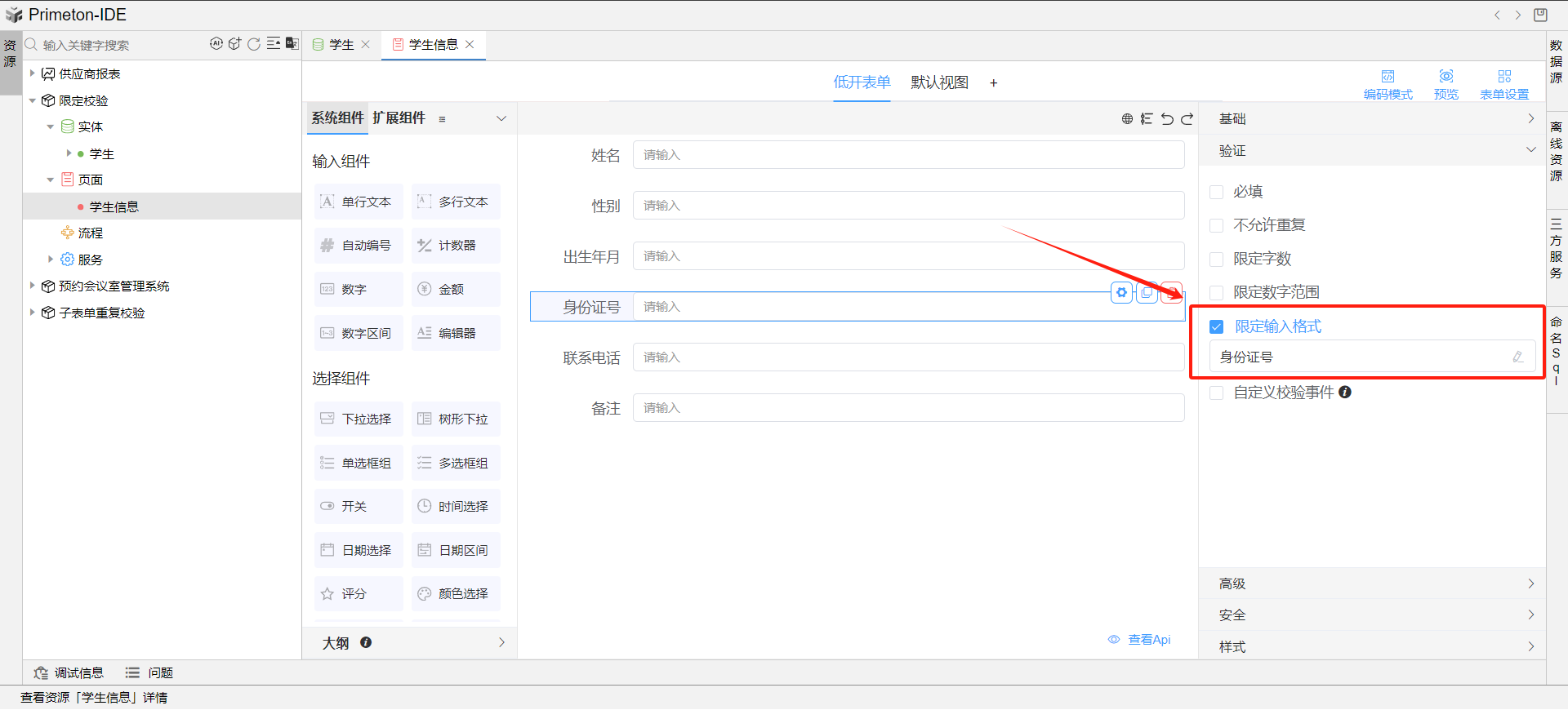Switch to 默认视图 view tab

click(x=939, y=82)
